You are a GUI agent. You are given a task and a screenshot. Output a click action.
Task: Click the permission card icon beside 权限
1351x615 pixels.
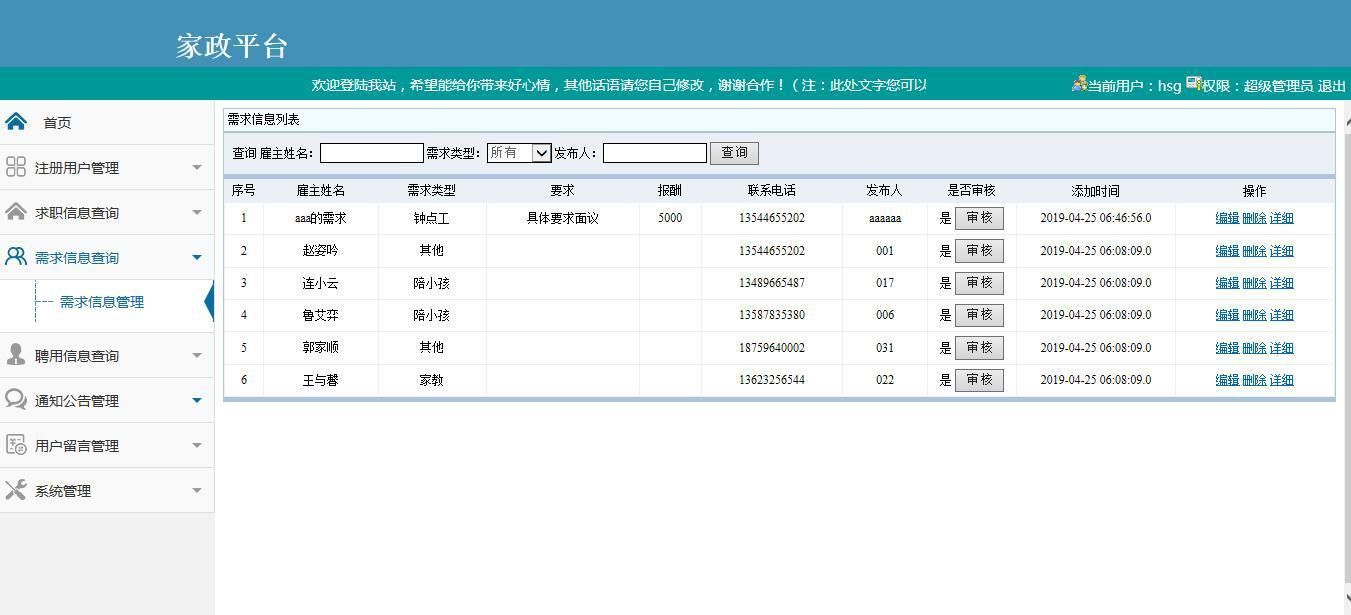pos(1193,84)
